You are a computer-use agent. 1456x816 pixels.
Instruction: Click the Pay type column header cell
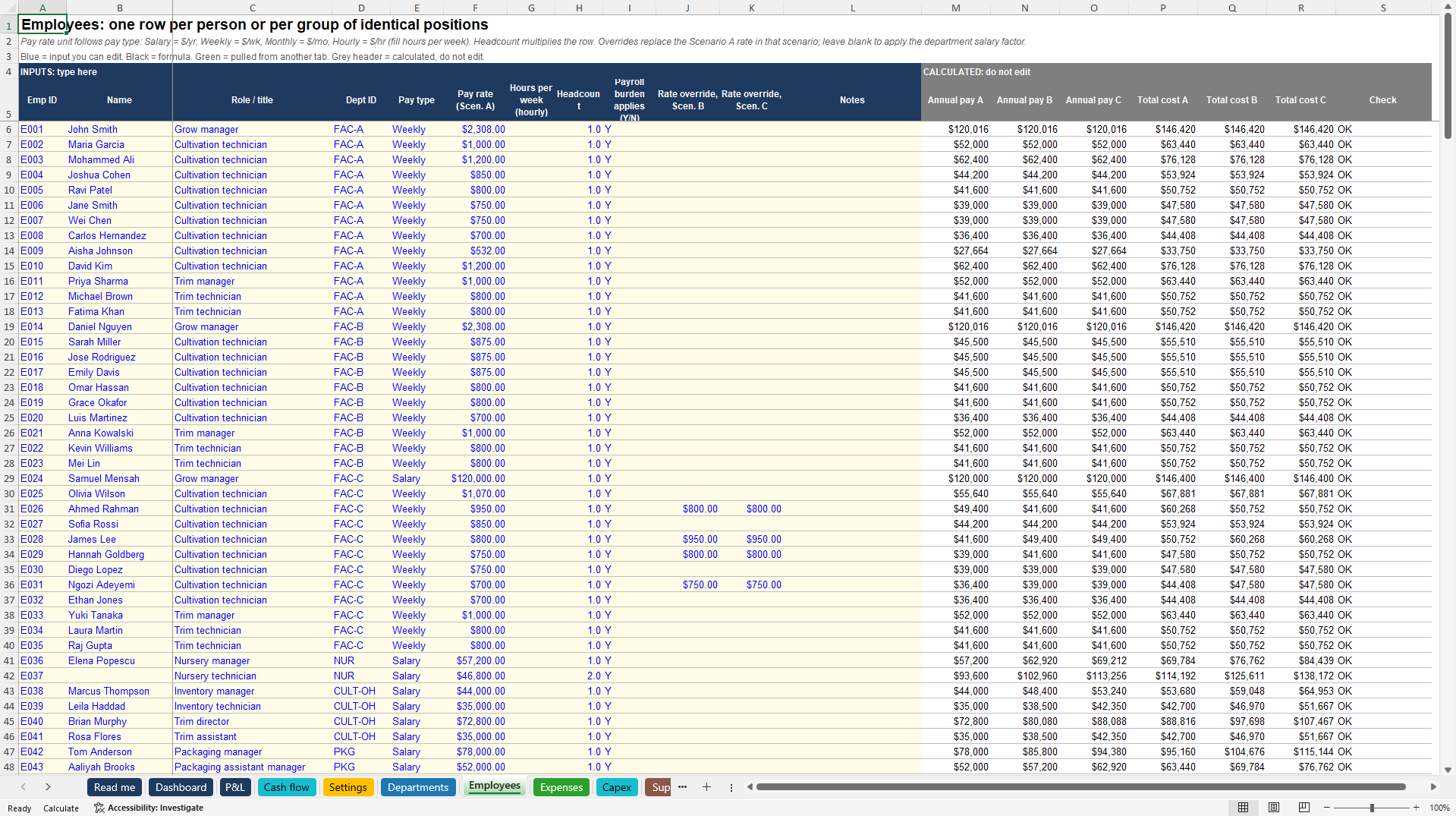pos(417,100)
